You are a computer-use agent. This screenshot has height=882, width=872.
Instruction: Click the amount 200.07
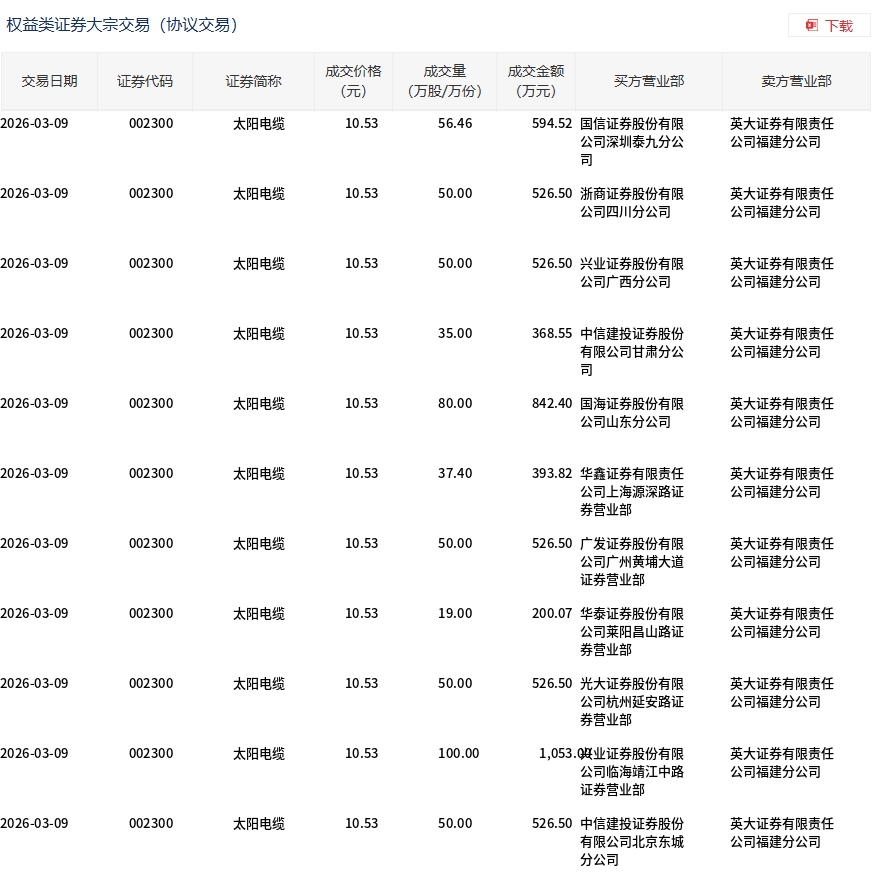coord(551,614)
